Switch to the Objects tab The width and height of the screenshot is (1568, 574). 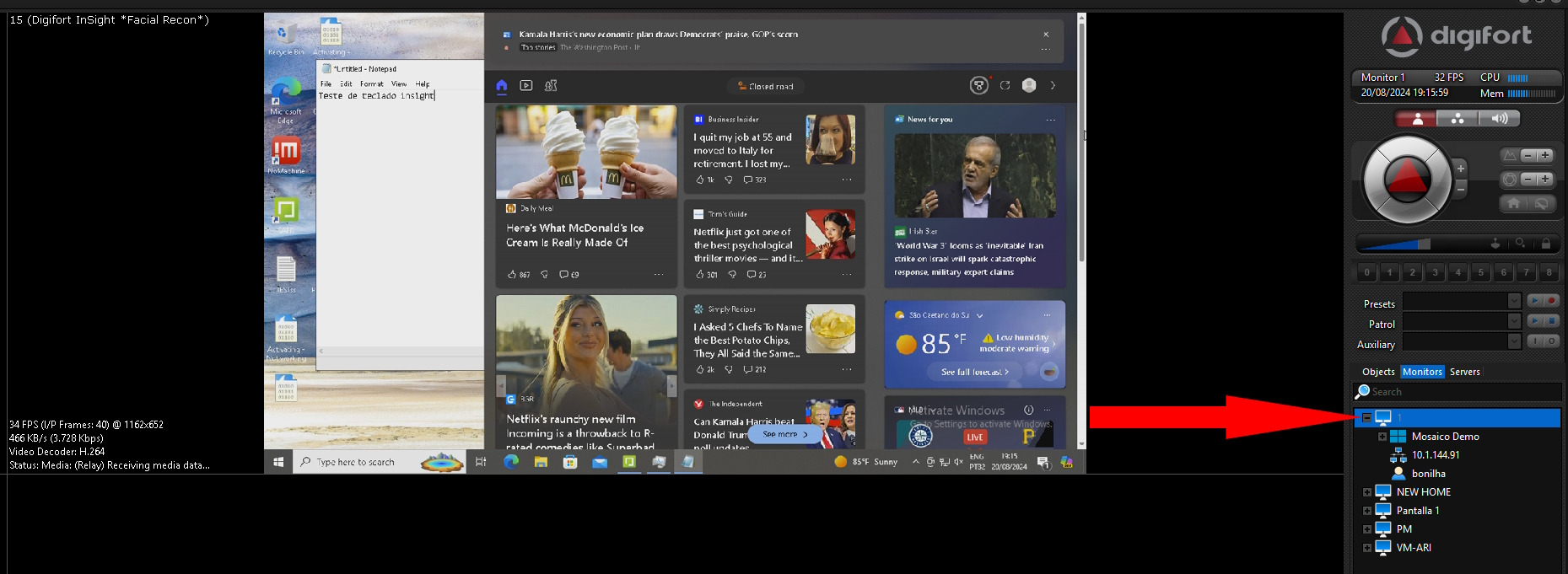[x=1378, y=372]
